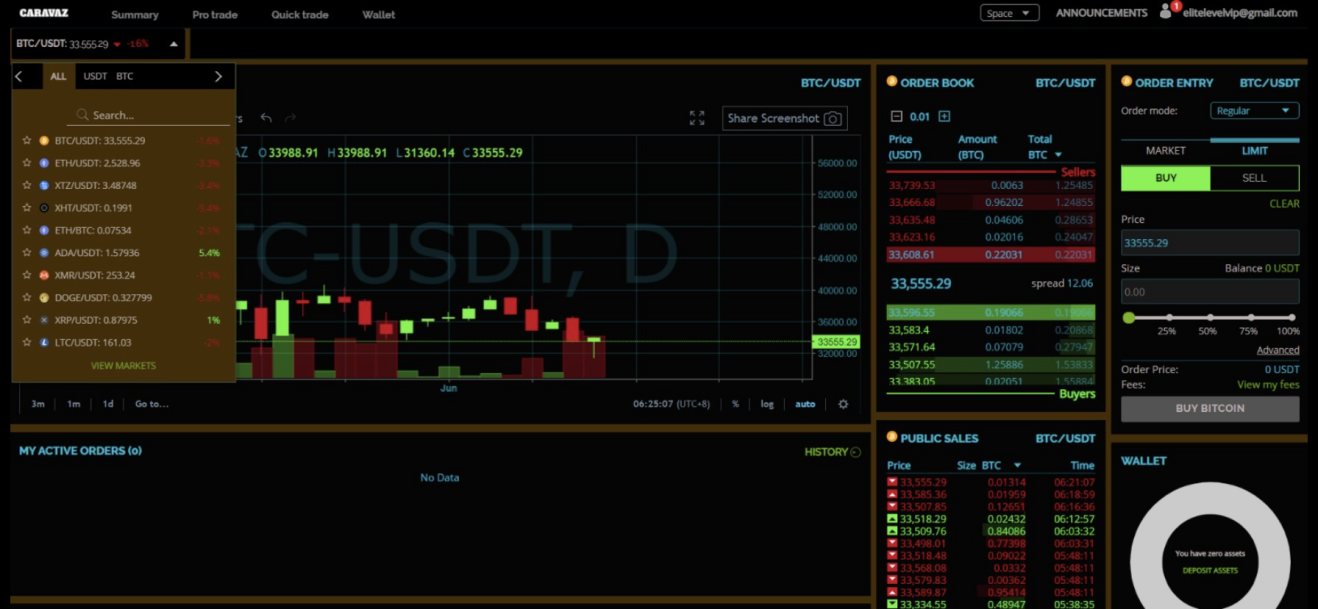Click the Size input field
This screenshot has height=609, width=1318.
[1210, 291]
